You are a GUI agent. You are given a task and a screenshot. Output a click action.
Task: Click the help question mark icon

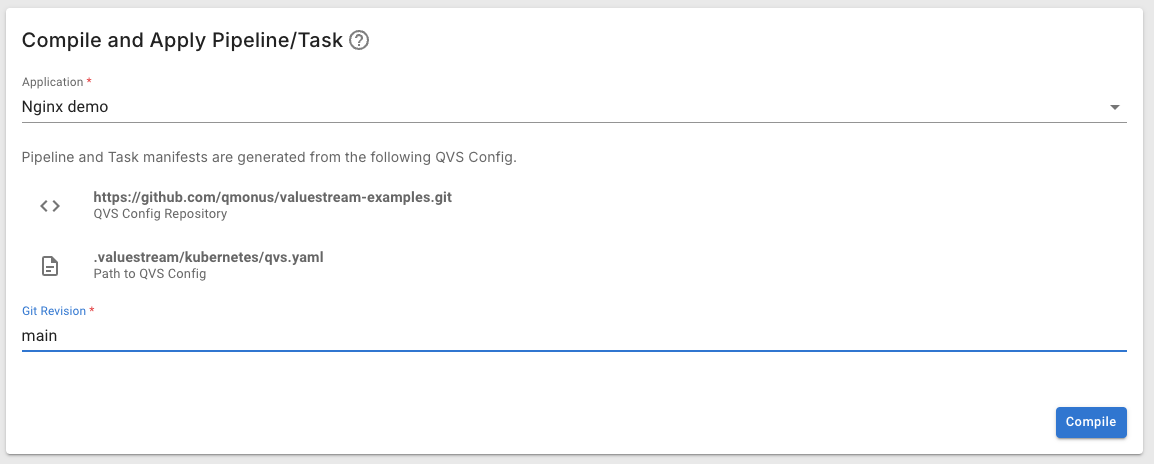(x=360, y=41)
